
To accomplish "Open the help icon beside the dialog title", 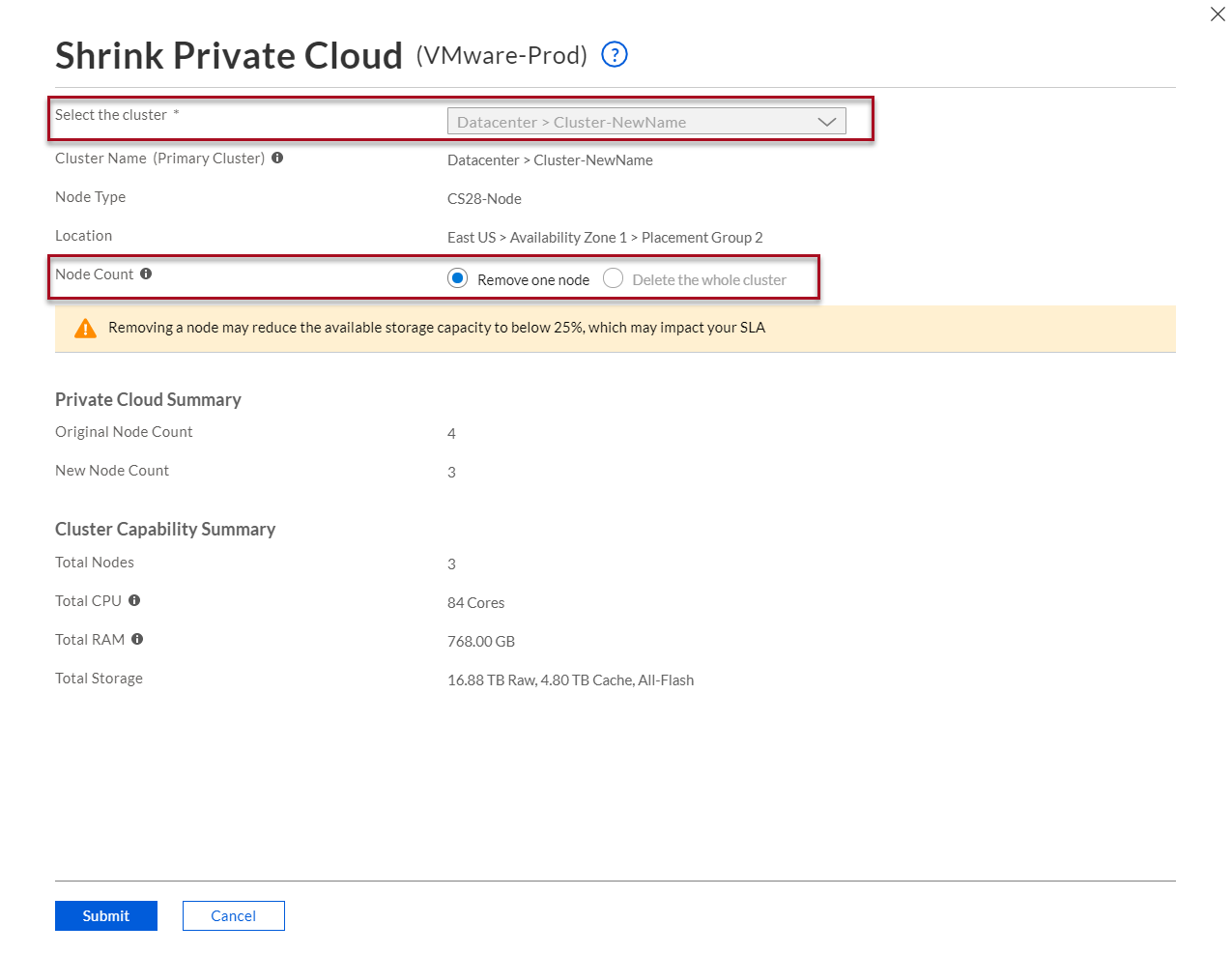I will 615,55.
